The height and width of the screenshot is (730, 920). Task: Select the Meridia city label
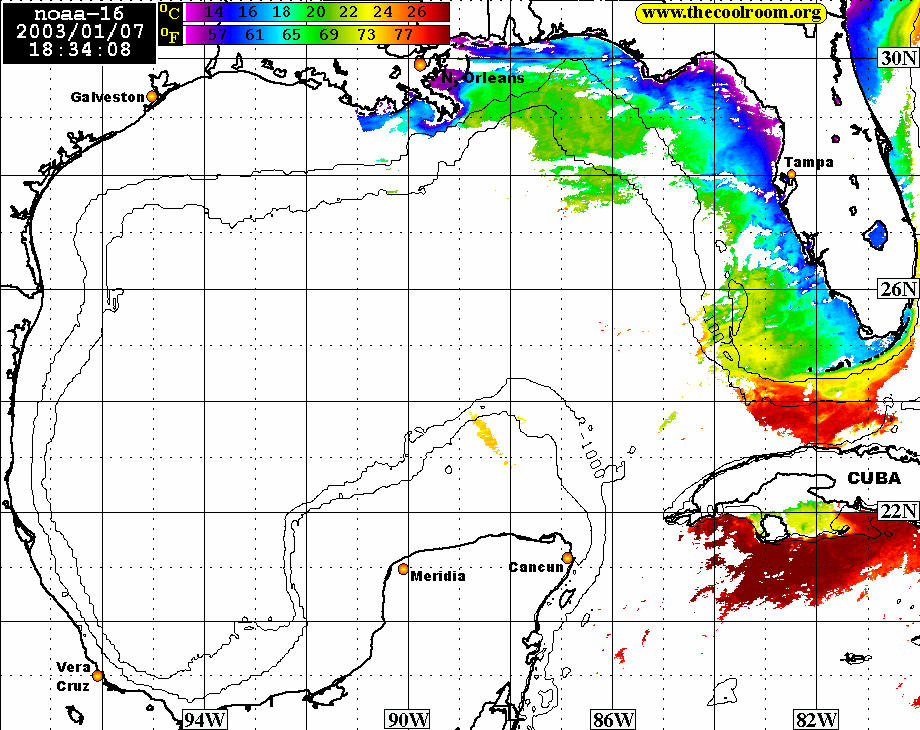pos(438,576)
